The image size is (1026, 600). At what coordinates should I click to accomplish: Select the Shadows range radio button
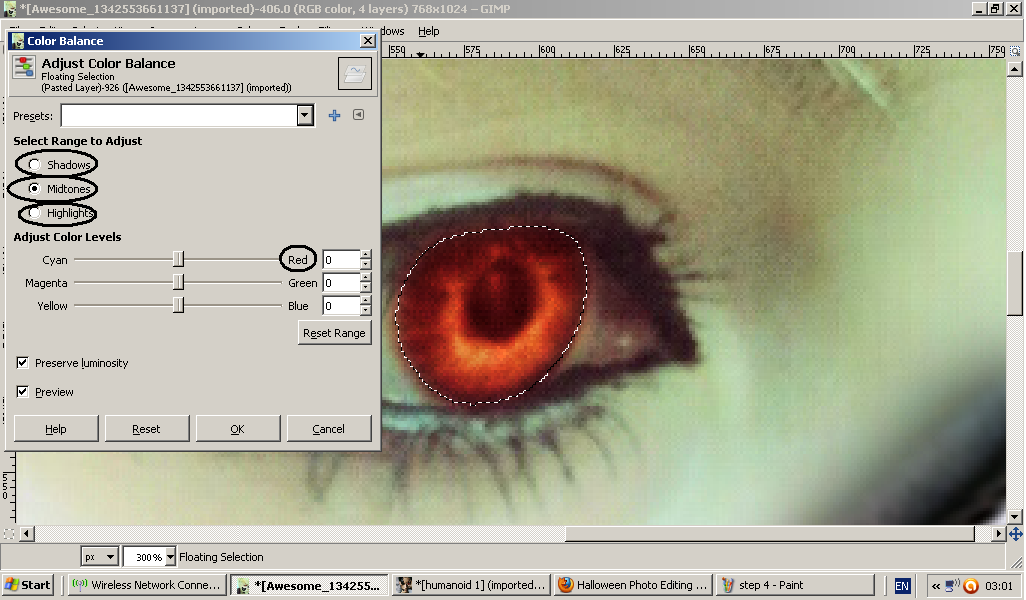tap(35, 165)
